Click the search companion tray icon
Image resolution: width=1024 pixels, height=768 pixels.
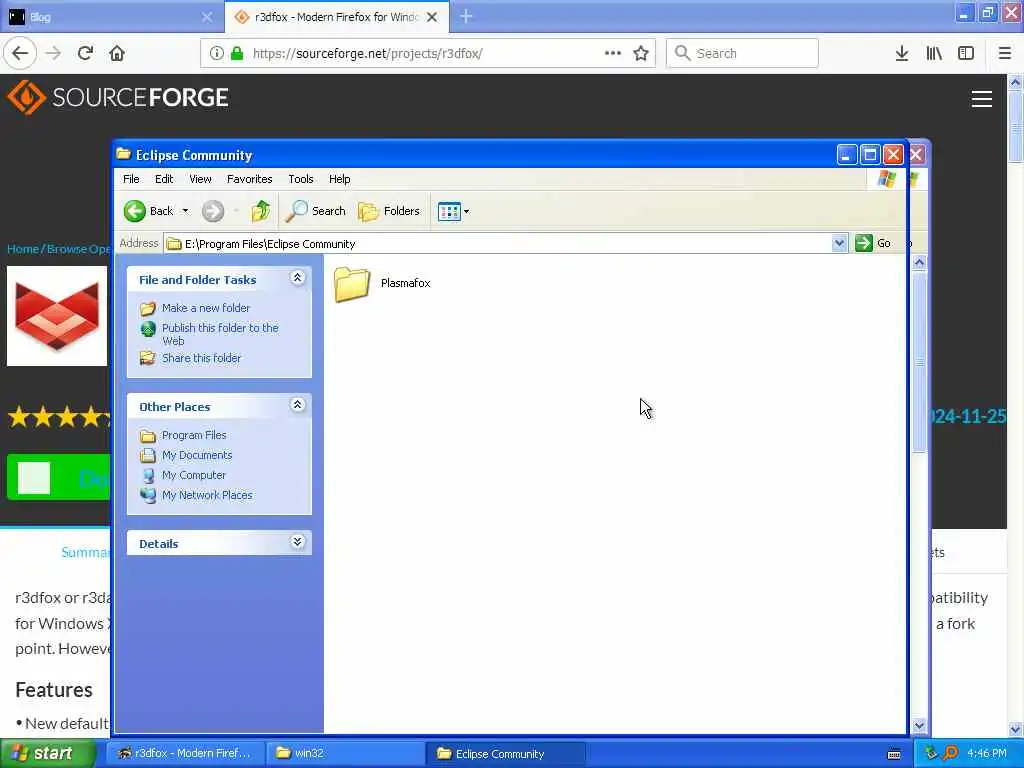point(950,753)
